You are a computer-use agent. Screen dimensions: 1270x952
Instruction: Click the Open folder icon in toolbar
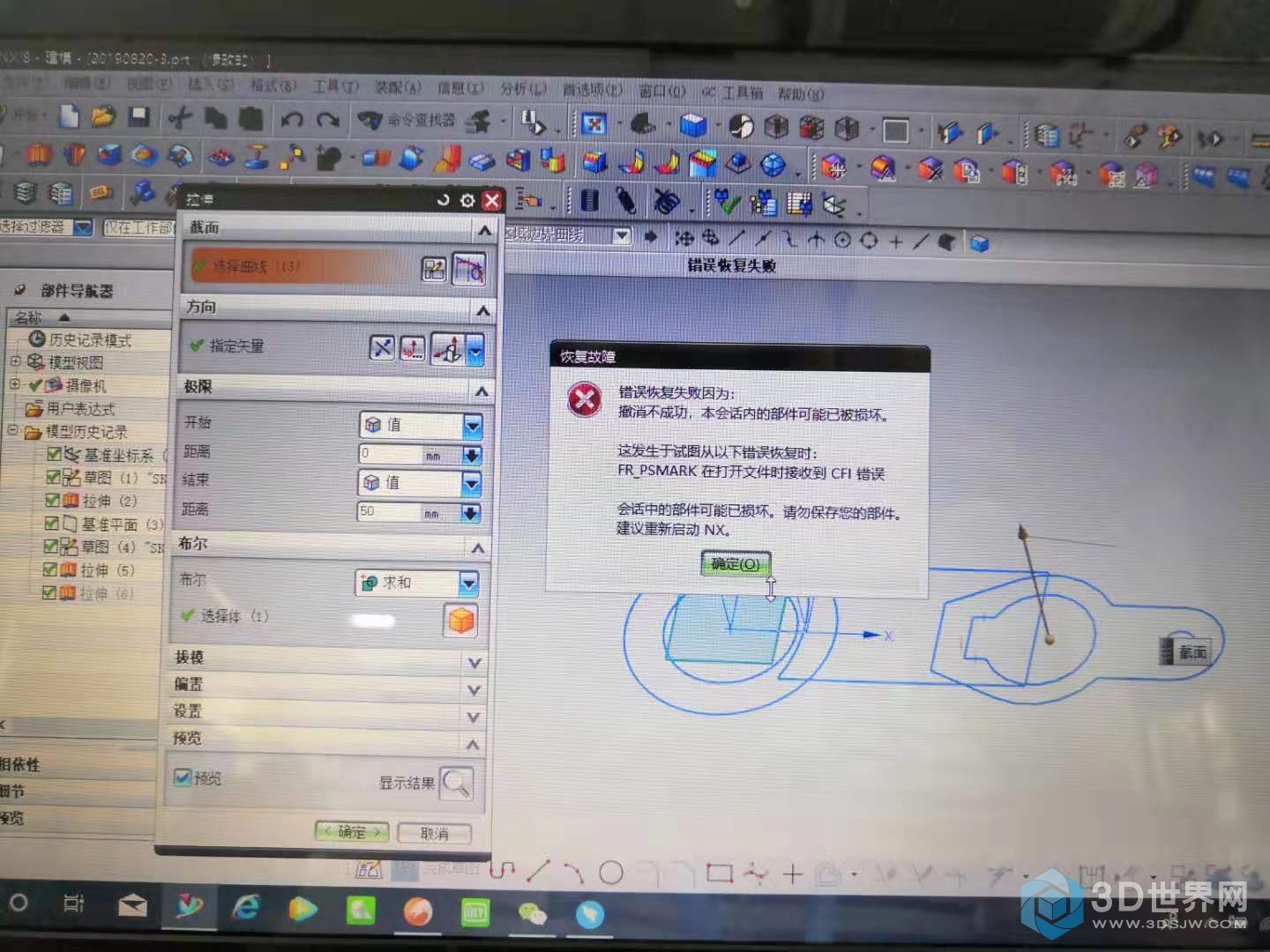(x=103, y=116)
